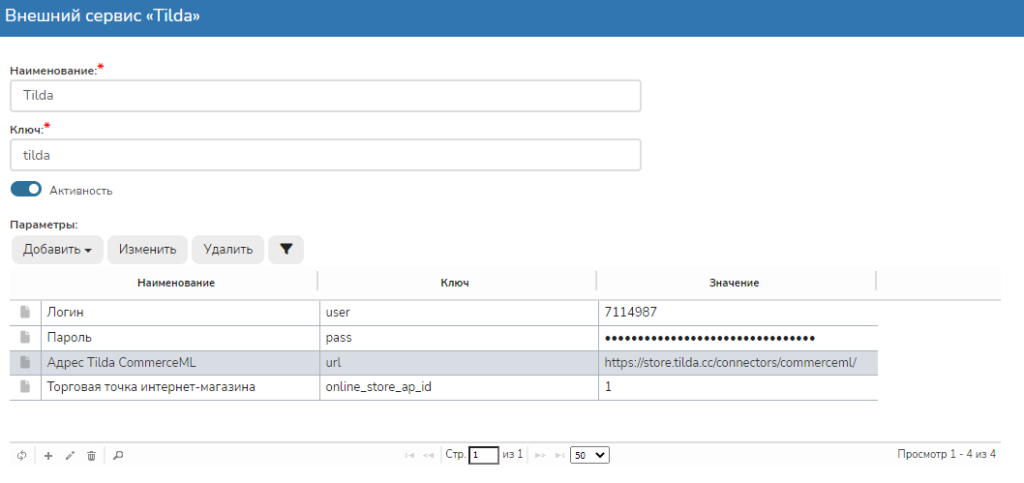Open the filter funnel button above the table
The height and width of the screenshot is (483, 1024).
286,249
